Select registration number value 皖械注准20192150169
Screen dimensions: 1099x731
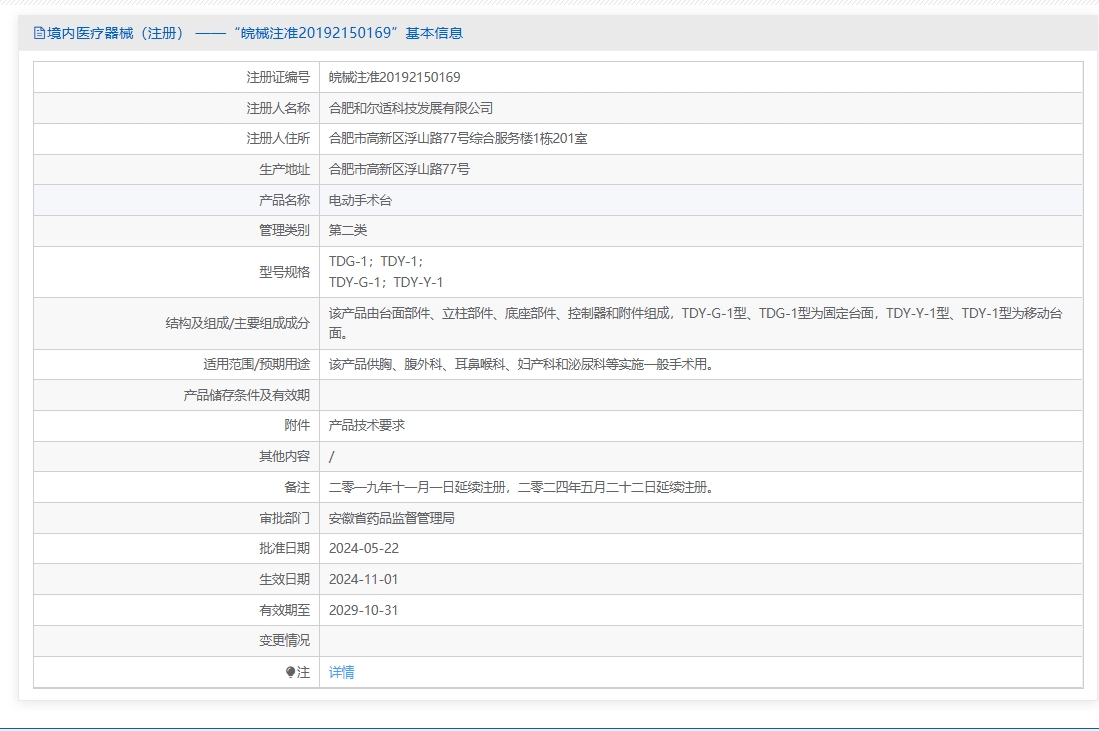coord(395,77)
